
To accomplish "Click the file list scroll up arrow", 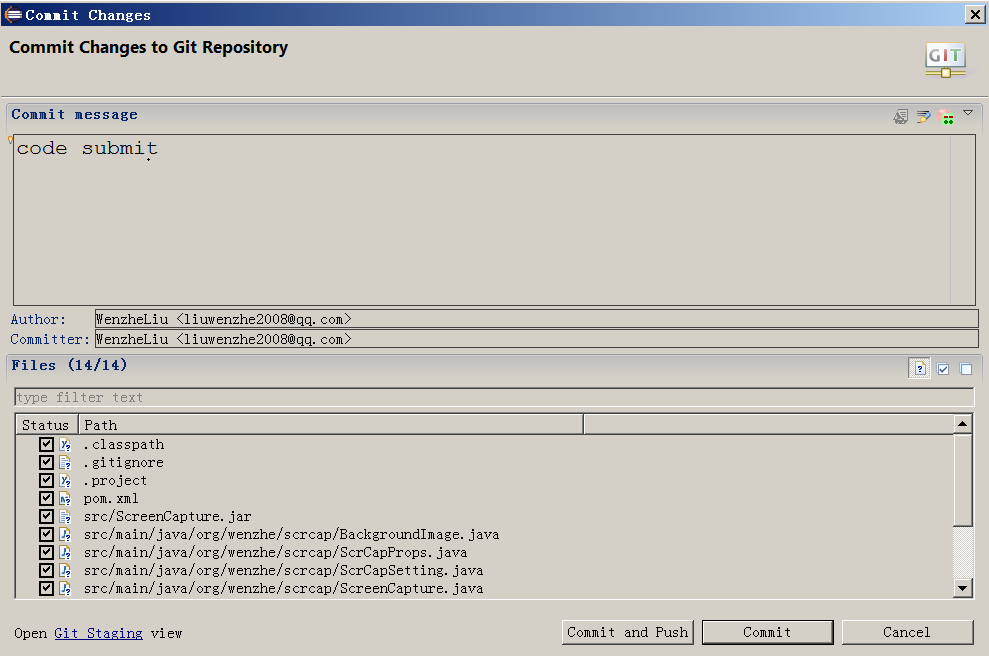I will click(x=963, y=424).
